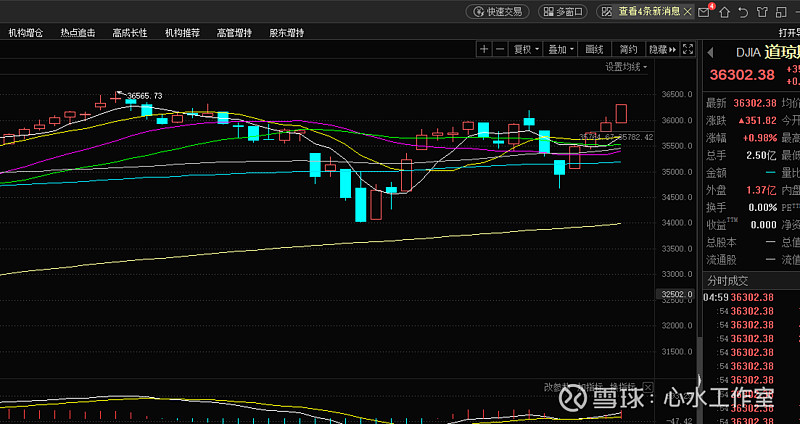Close the indicator sub-panel with X box

(647, 387)
